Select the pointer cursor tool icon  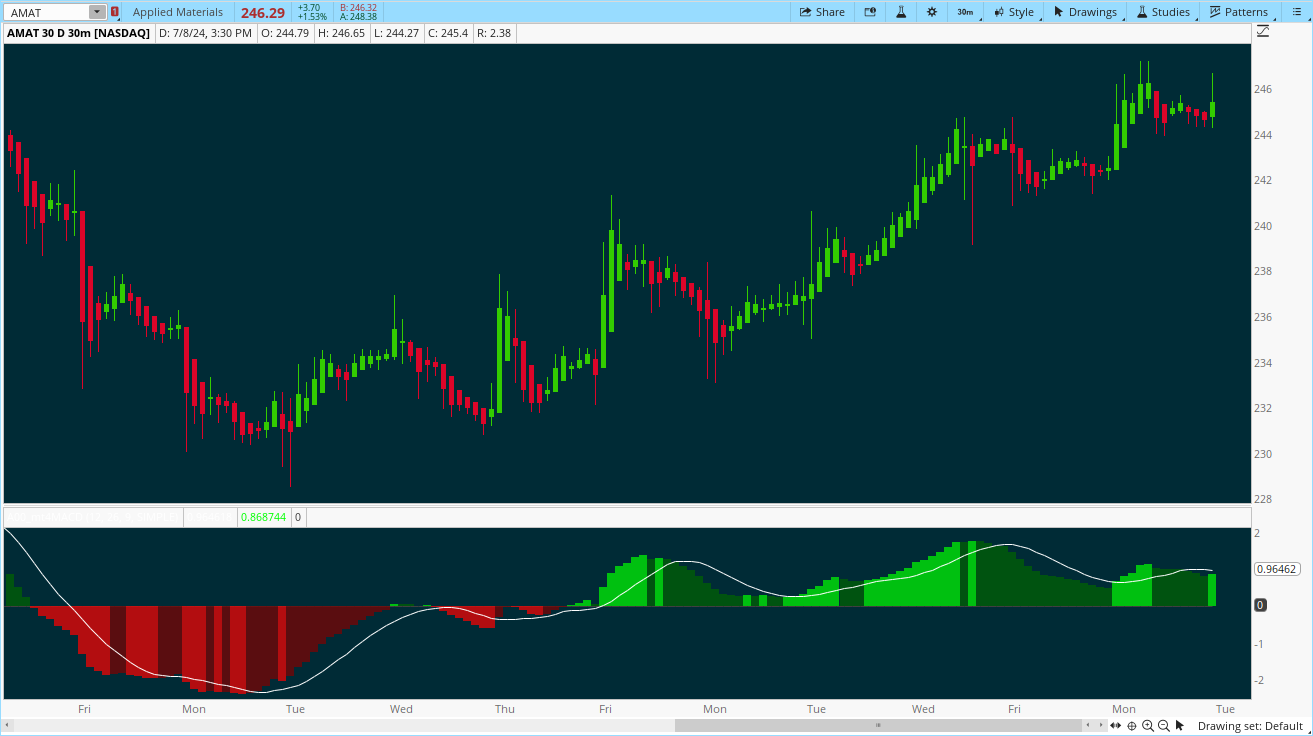coord(1180,726)
